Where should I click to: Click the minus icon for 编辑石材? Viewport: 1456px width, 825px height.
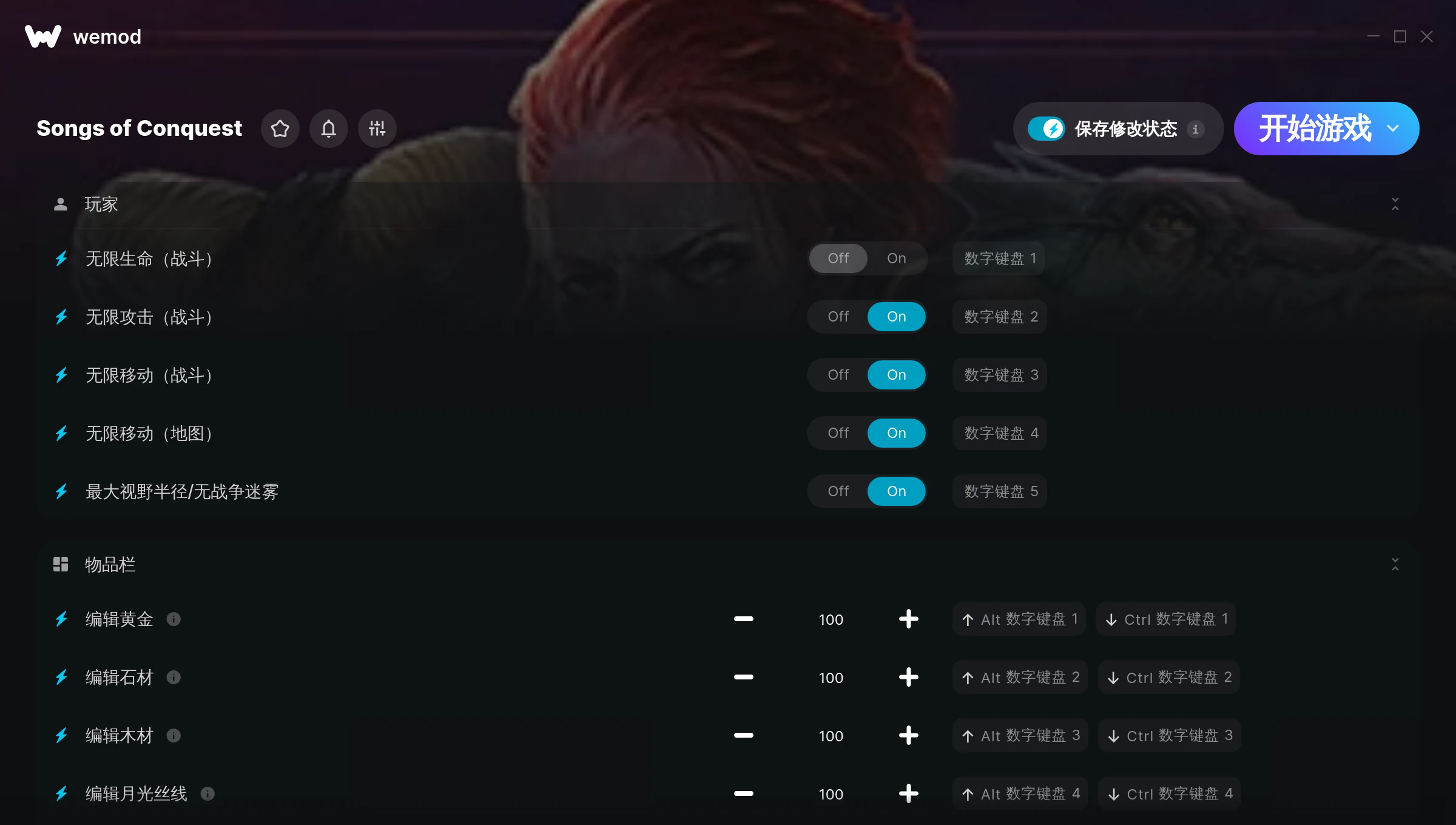tap(743, 677)
